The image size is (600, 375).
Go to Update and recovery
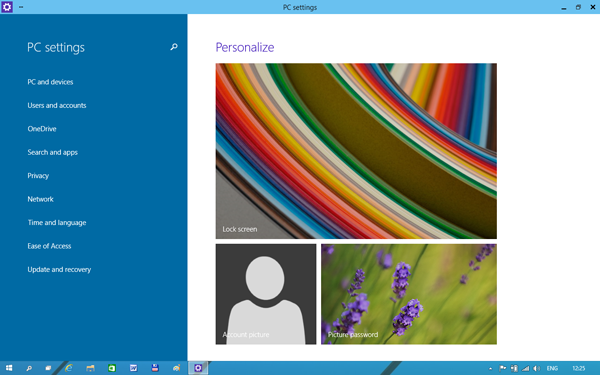click(x=59, y=269)
